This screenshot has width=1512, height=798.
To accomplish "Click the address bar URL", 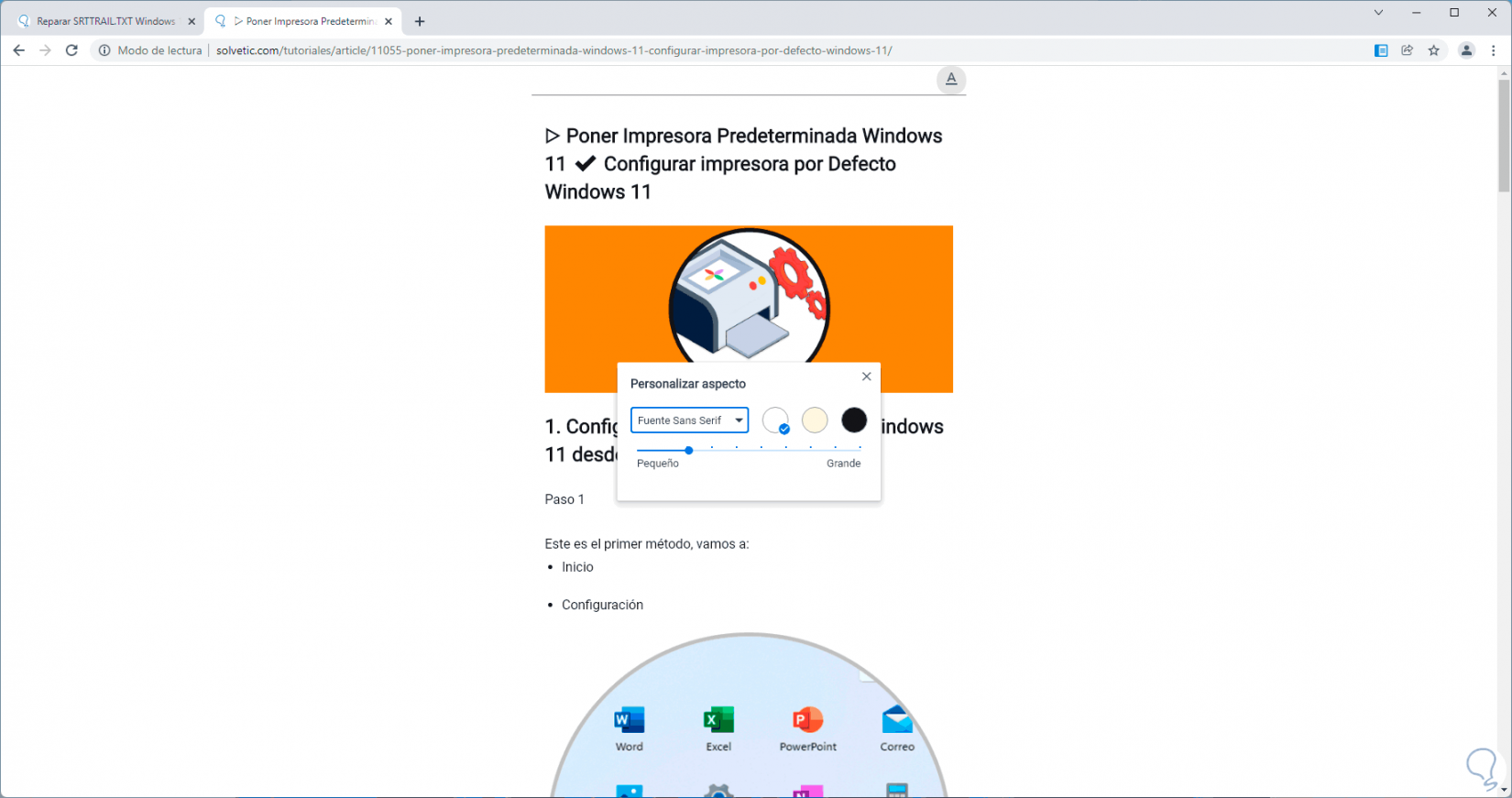I will click(554, 50).
